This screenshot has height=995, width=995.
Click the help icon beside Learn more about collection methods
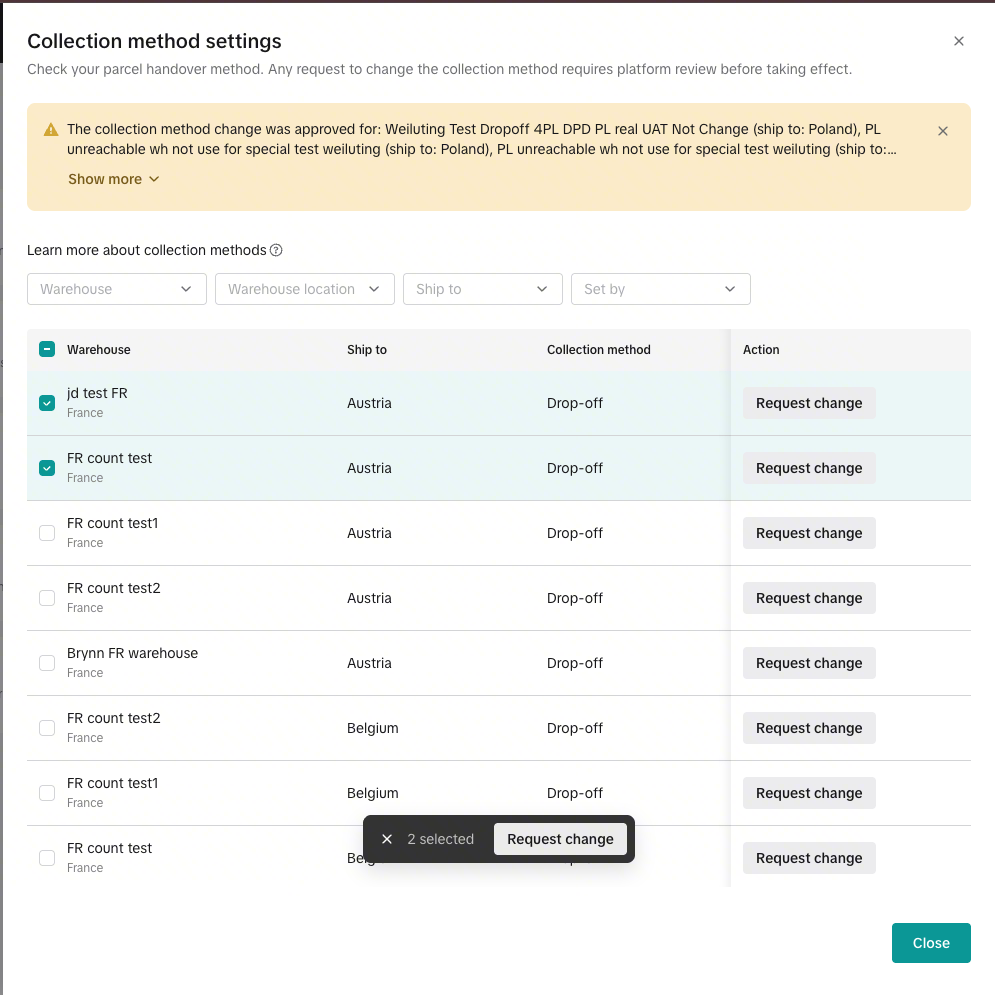point(276,250)
